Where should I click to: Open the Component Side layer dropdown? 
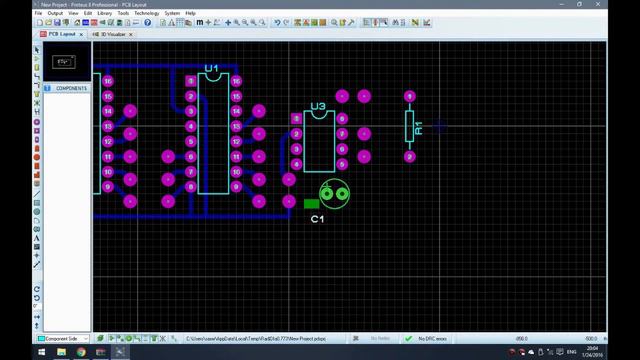point(63,339)
